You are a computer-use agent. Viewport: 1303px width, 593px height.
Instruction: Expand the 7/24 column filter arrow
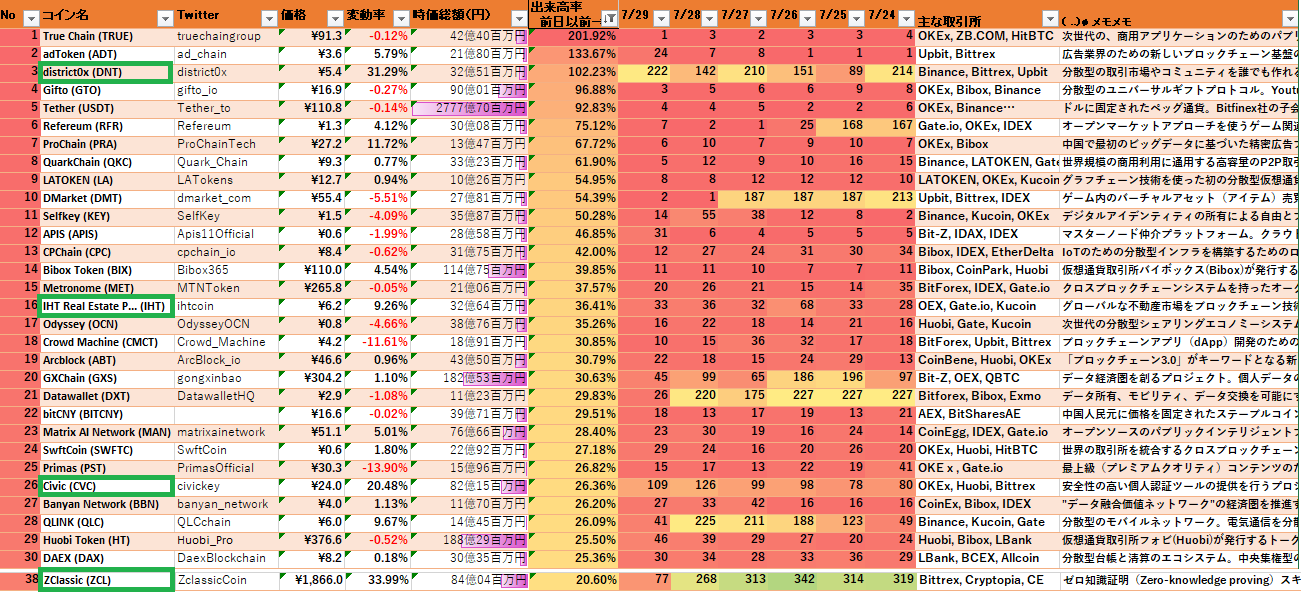[x=905, y=18]
